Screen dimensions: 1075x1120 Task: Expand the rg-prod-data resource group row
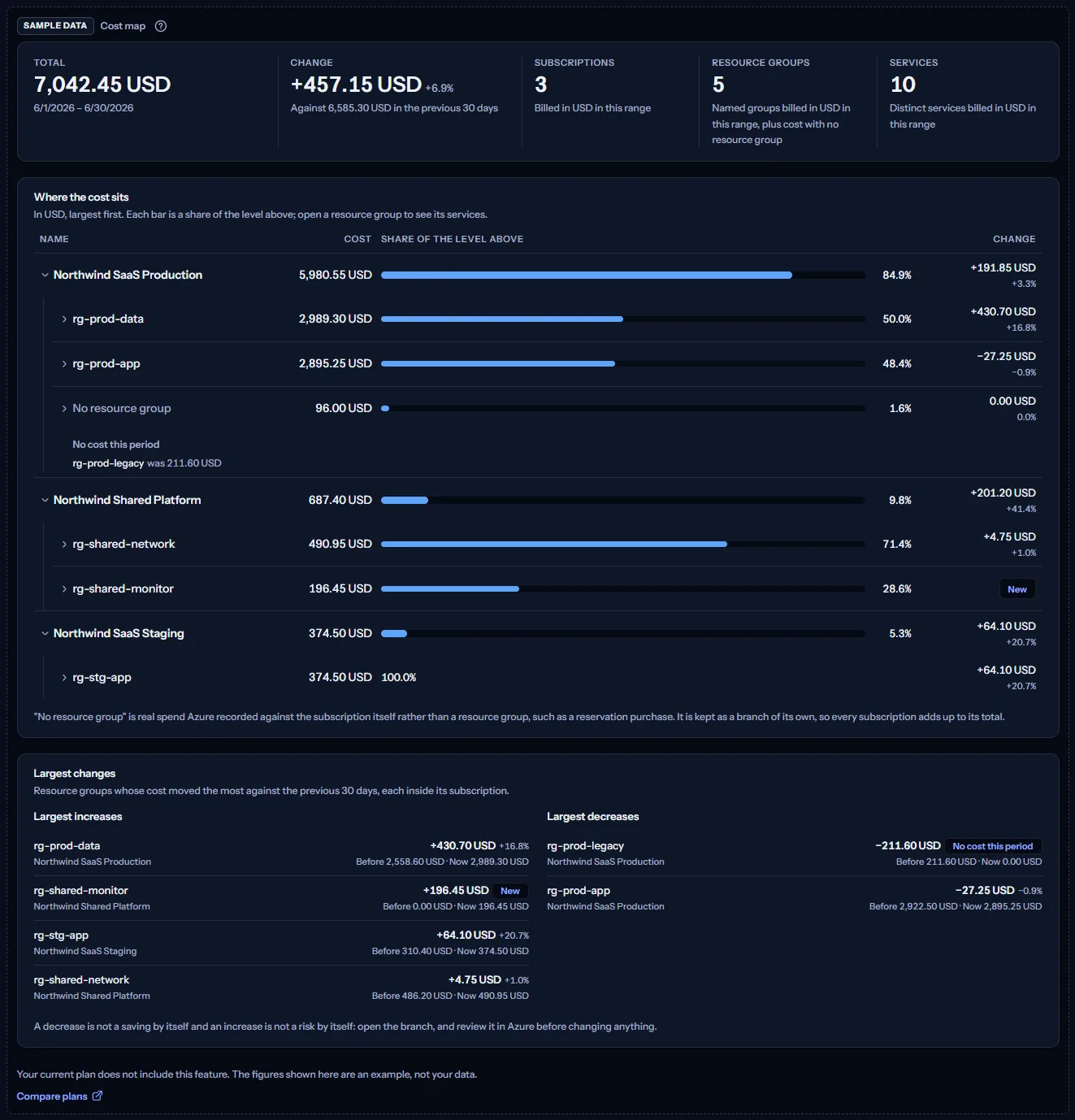(64, 319)
